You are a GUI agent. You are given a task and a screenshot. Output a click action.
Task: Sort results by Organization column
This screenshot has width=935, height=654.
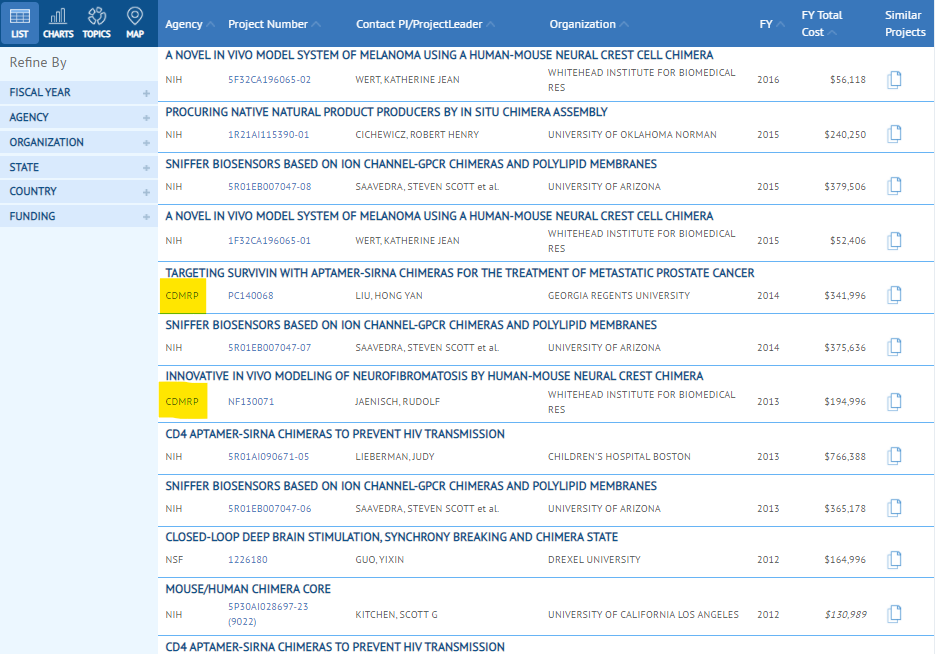pyautogui.click(x=589, y=24)
